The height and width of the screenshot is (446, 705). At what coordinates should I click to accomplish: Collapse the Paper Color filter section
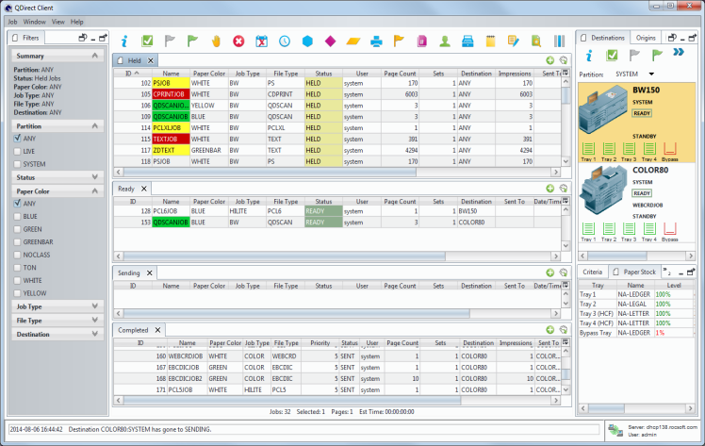coord(95,191)
